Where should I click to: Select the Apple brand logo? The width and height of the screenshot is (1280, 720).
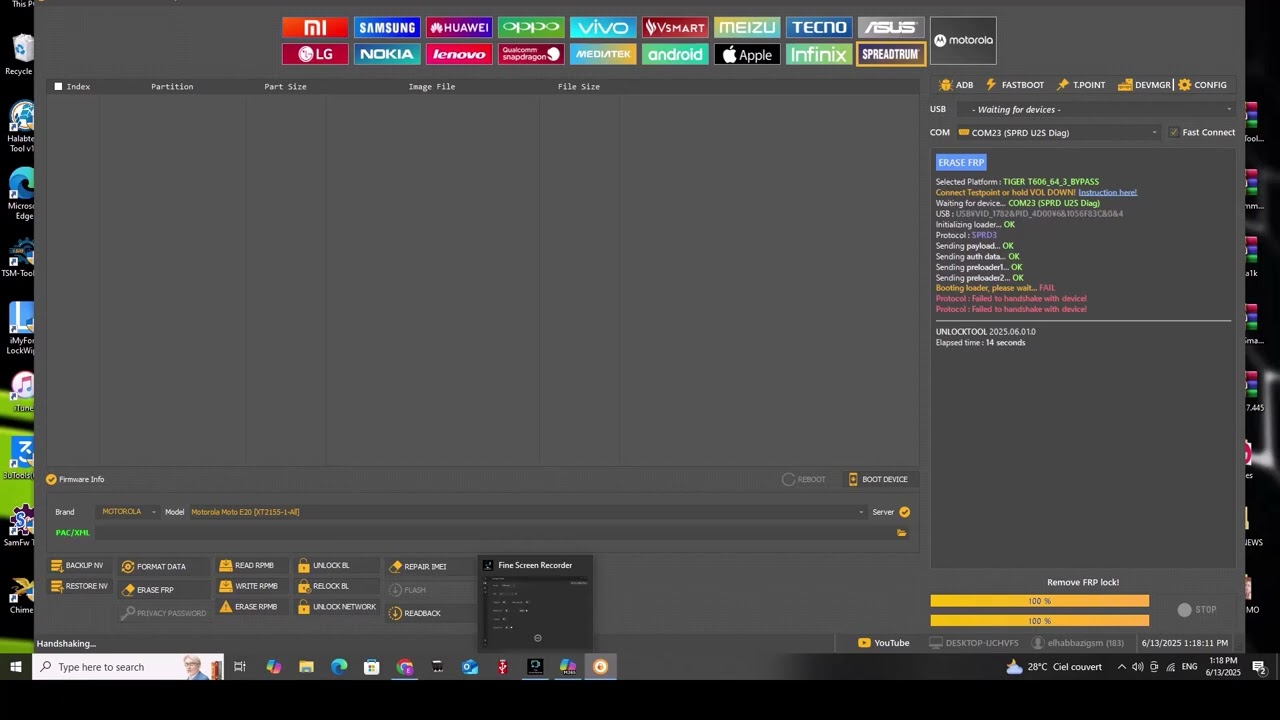[x=747, y=54]
